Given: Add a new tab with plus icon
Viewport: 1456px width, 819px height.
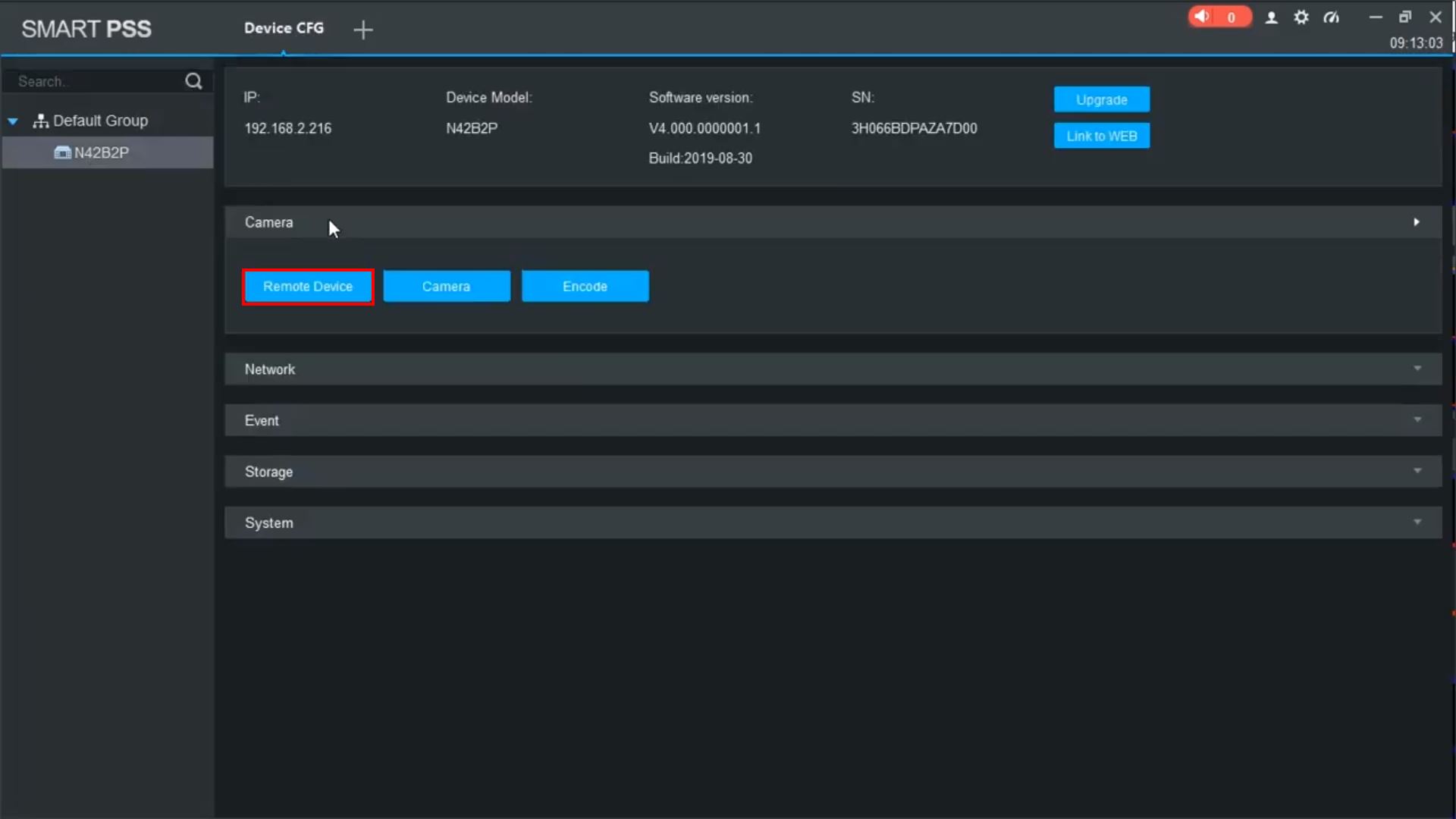Looking at the screenshot, I should pyautogui.click(x=363, y=30).
